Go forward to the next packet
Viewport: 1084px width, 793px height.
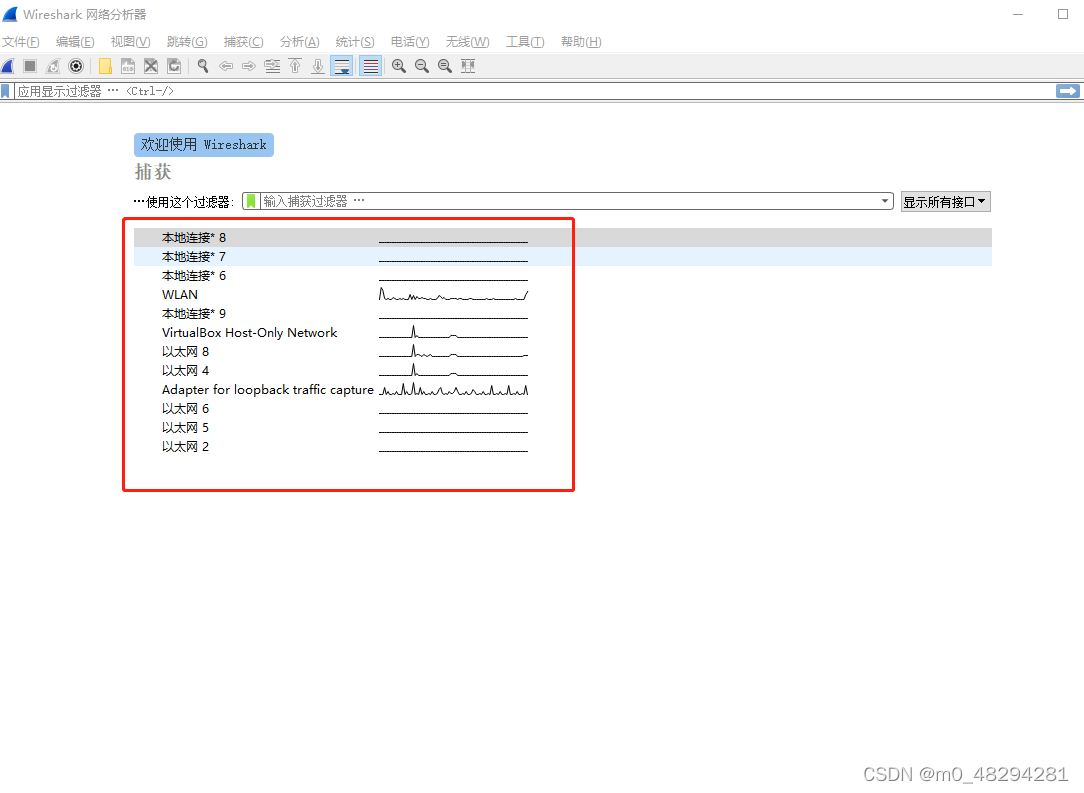[249, 66]
